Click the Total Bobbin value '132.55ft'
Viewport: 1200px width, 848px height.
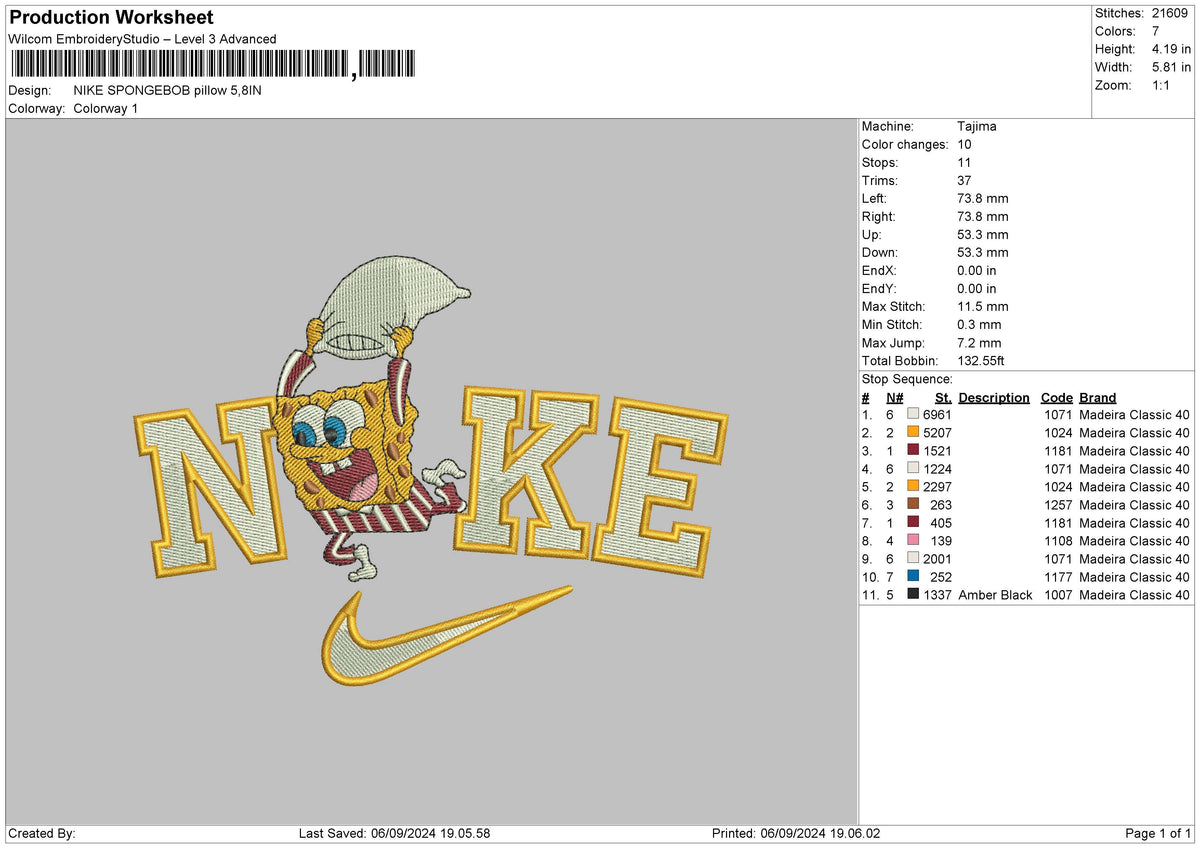tap(983, 361)
